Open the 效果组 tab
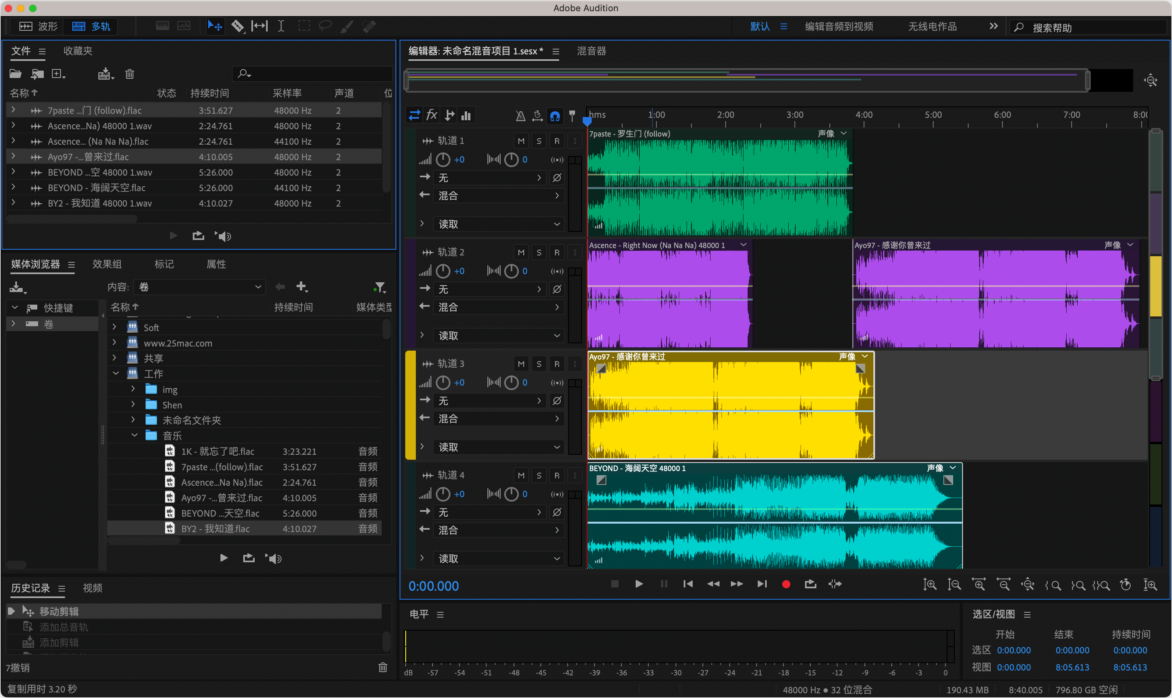The height and width of the screenshot is (698, 1172). [x=107, y=264]
